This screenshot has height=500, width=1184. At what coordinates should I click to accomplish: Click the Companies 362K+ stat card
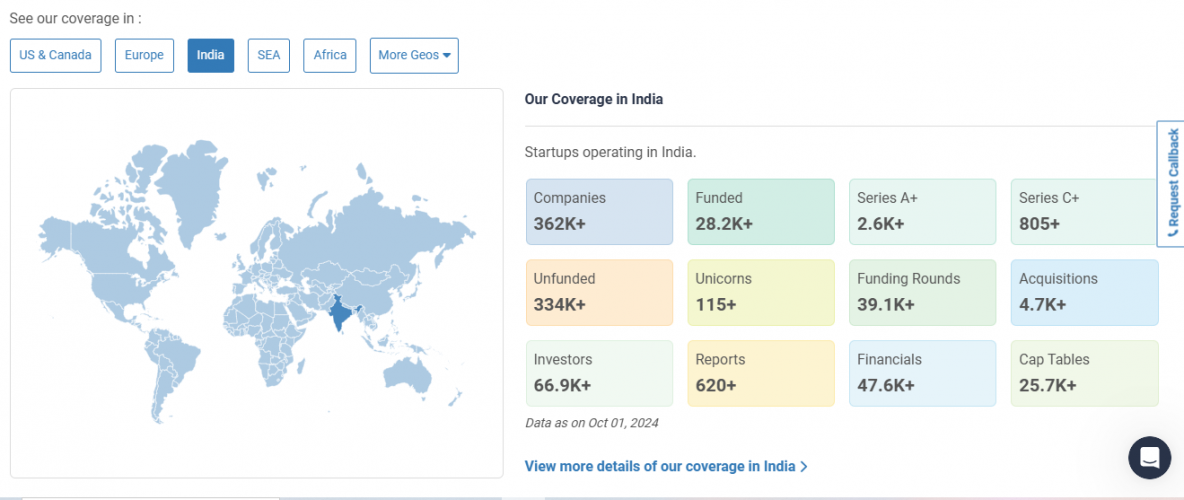pos(599,212)
